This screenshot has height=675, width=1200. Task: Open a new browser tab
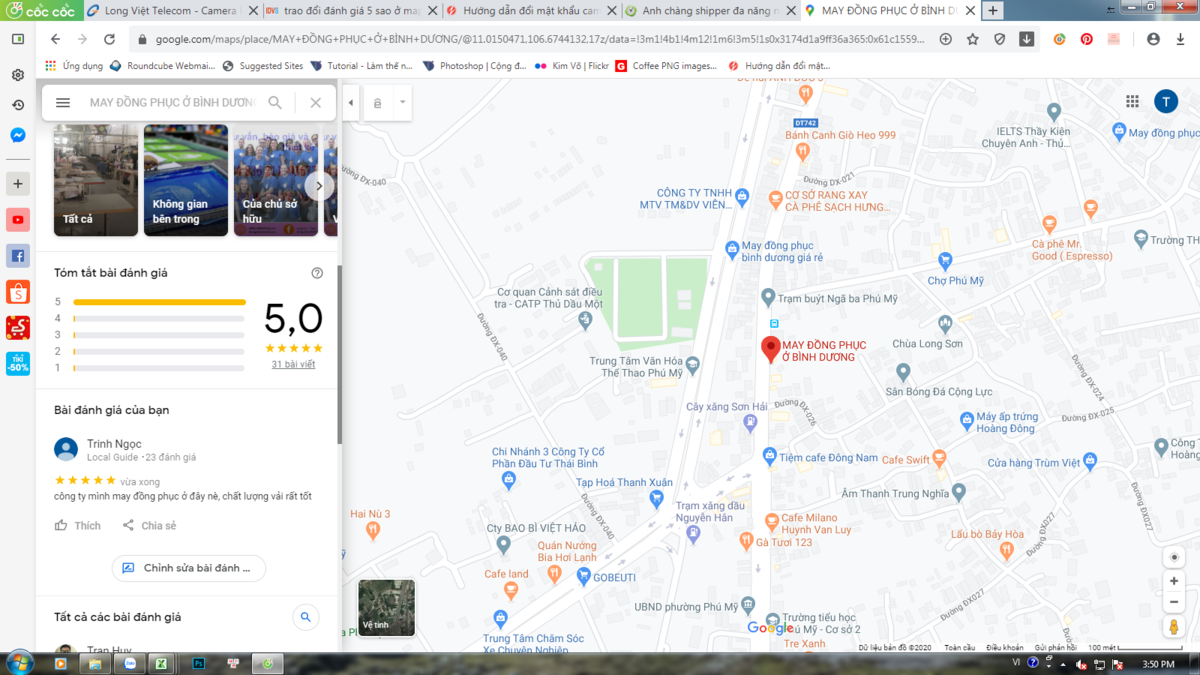coord(992,11)
